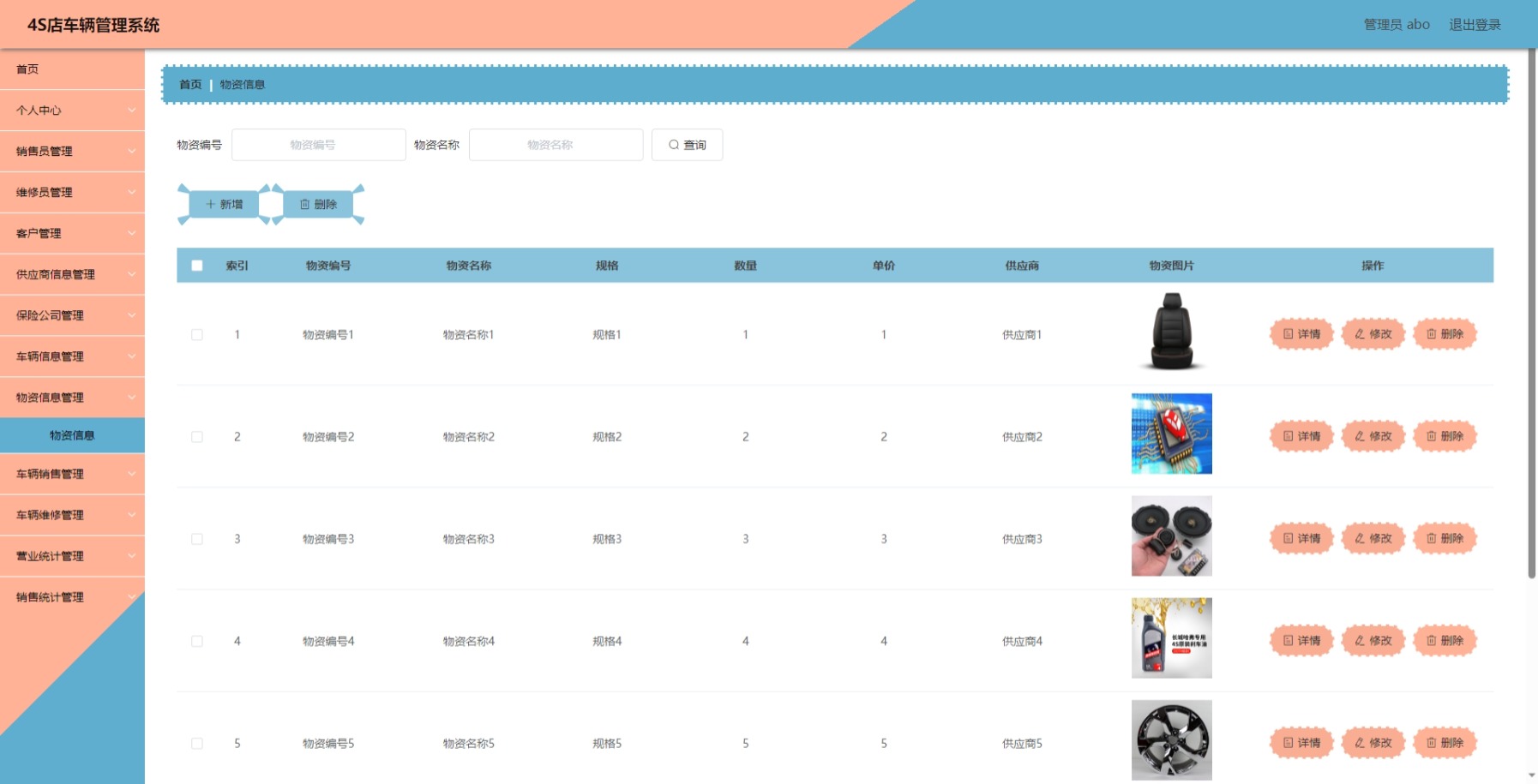Image resolution: width=1538 pixels, height=784 pixels.
Task: Open the speakers image thumbnail in row 3
Action: click(x=1172, y=536)
